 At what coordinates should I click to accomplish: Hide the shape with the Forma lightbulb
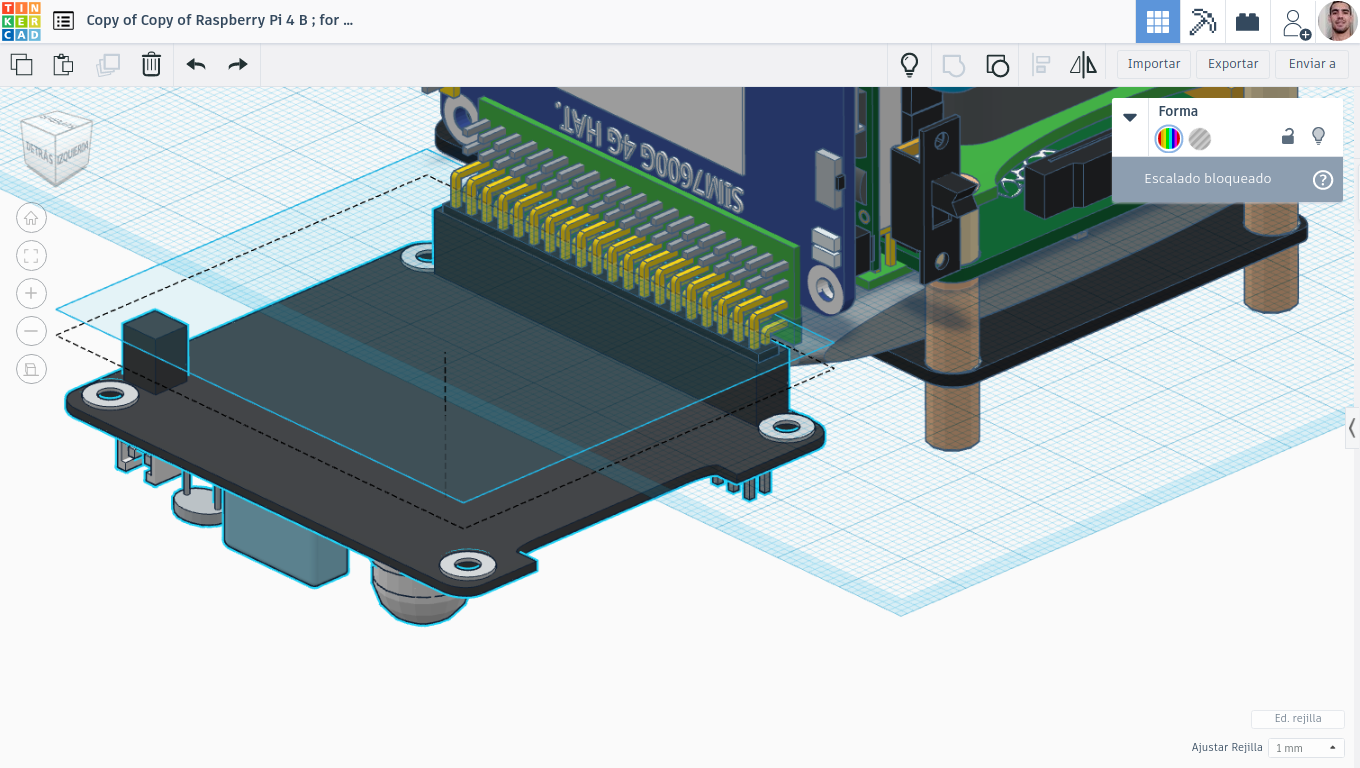coord(1318,136)
